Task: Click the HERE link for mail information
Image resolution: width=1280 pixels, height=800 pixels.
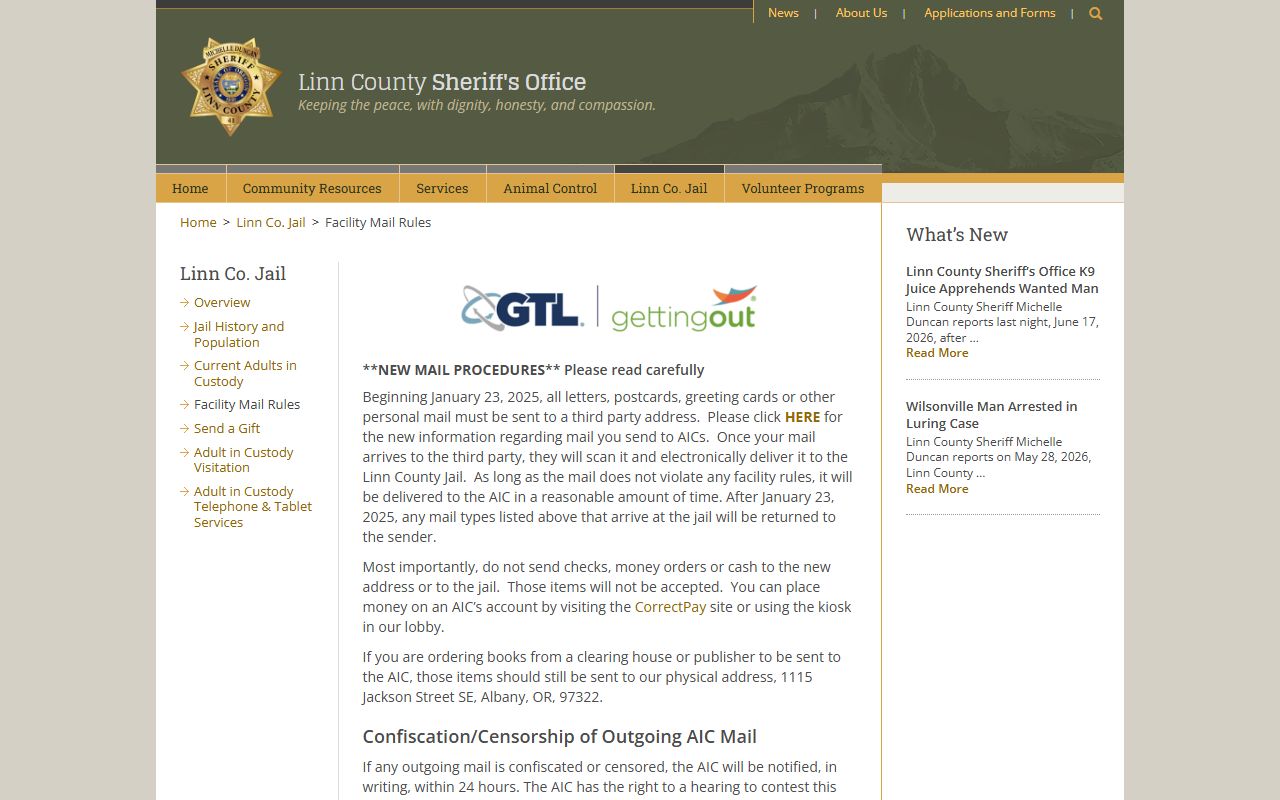Action: tap(802, 417)
